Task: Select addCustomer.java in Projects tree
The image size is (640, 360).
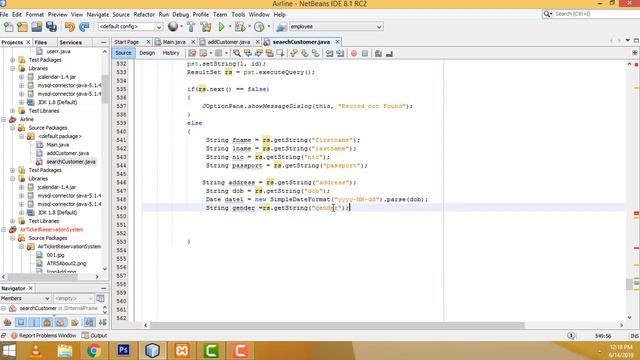Action: click(67, 153)
